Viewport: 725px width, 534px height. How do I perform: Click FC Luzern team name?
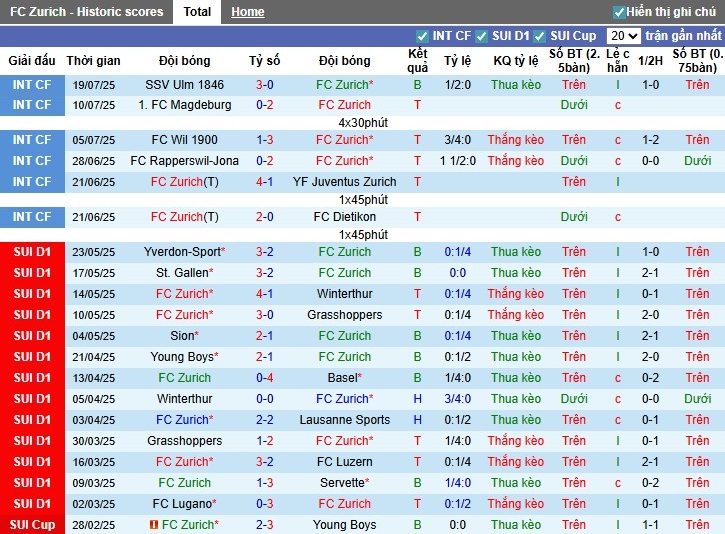pos(344,462)
